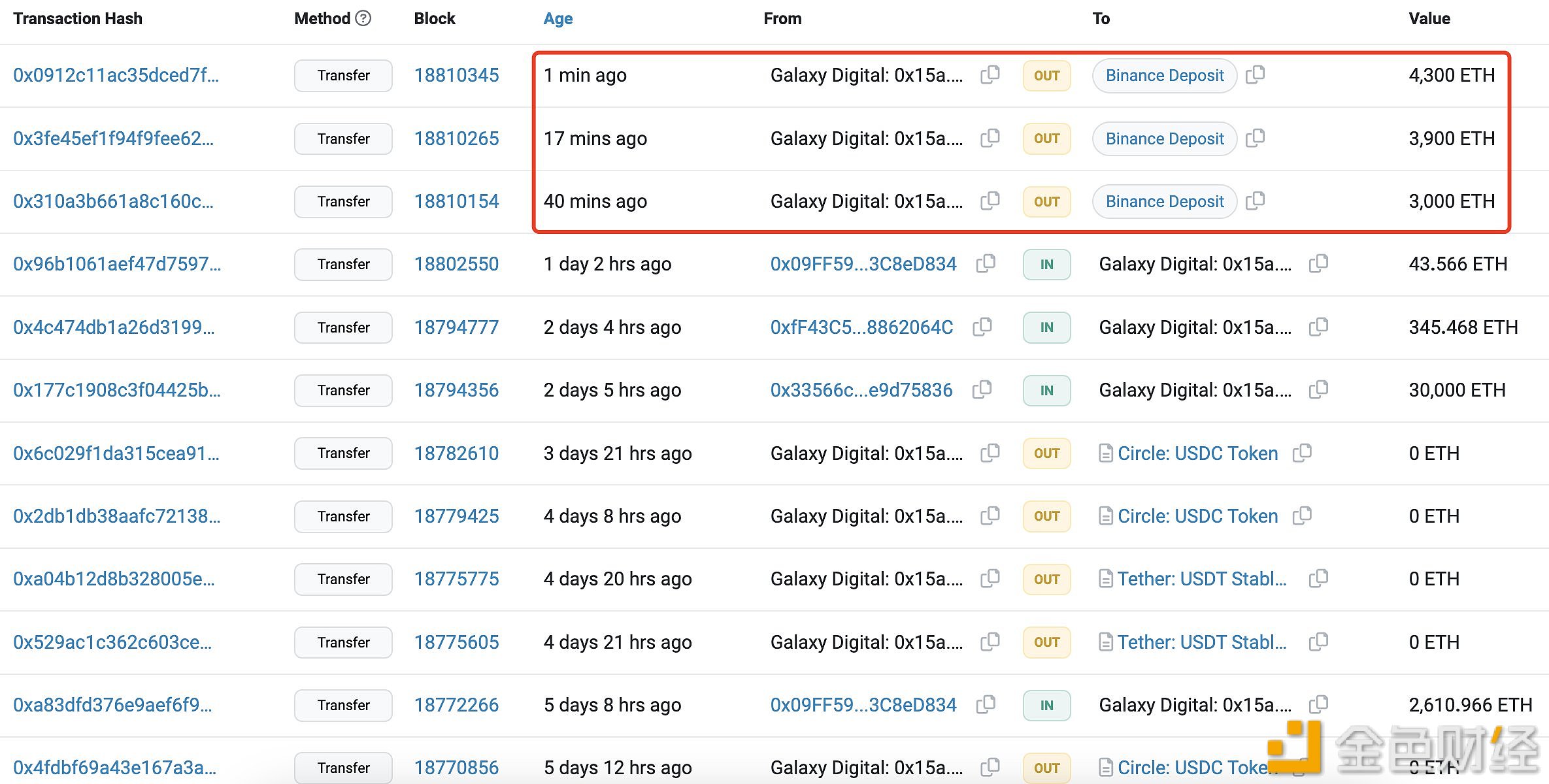Click Transfer method button in block 18775605 row
This screenshot has height=784, width=1549.
coord(343,643)
